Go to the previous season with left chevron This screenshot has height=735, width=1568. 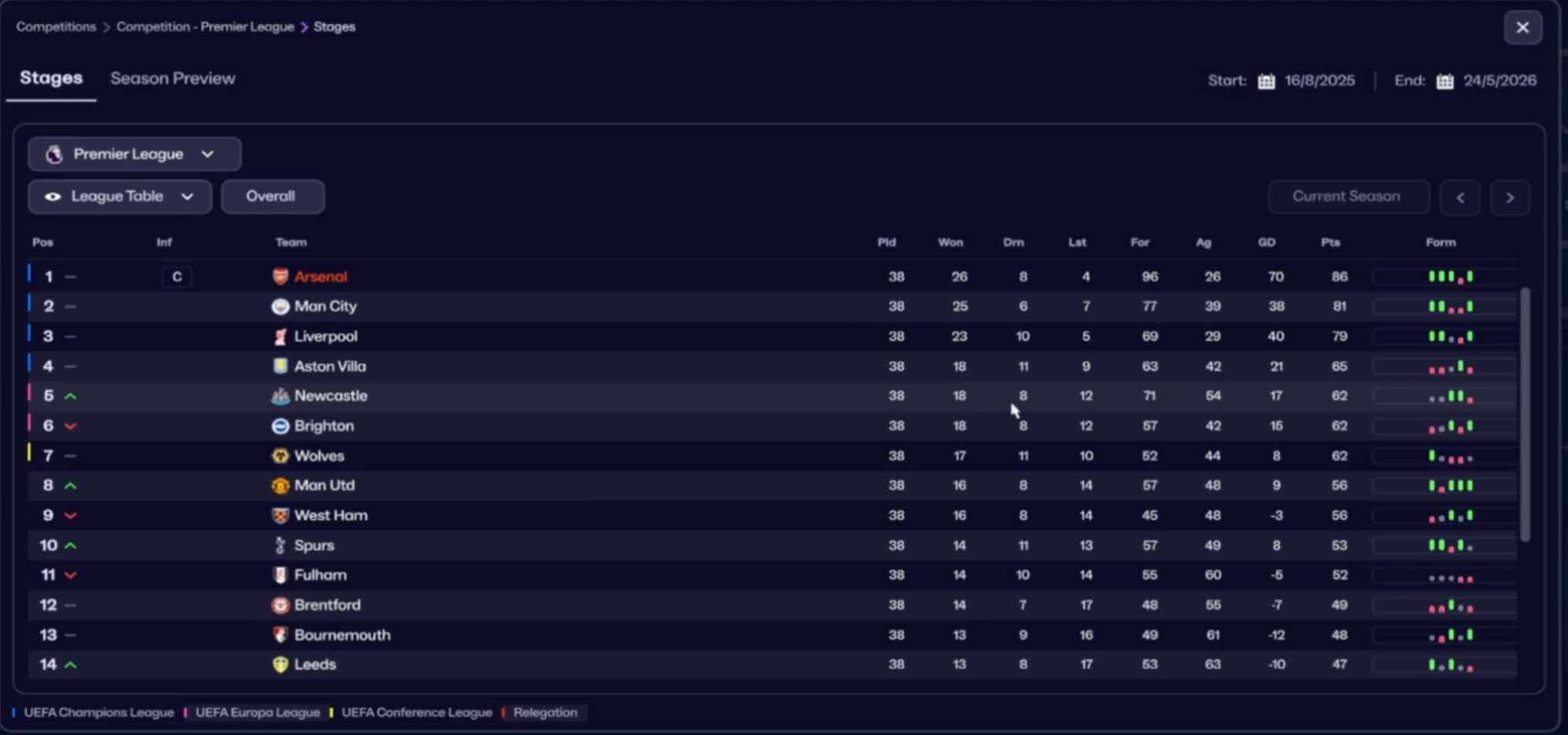(1460, 198)
